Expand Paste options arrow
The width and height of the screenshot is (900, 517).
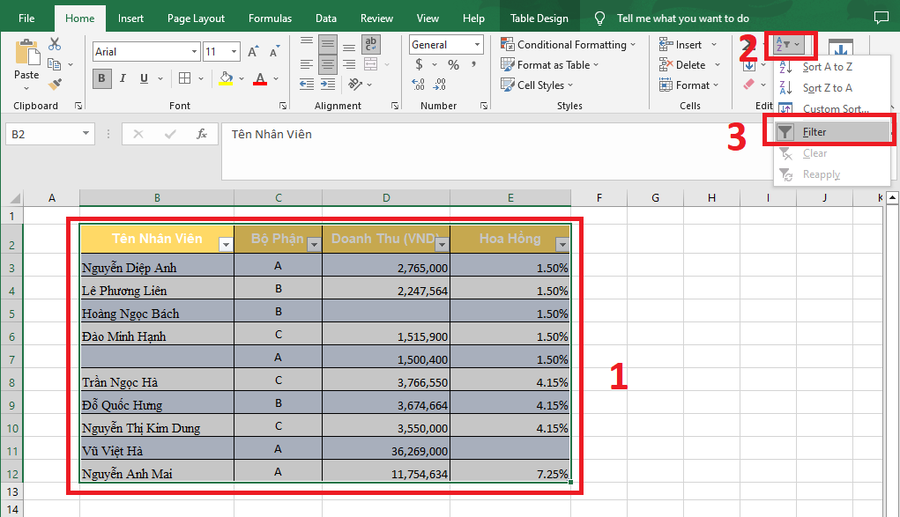(x=26, y=89)
